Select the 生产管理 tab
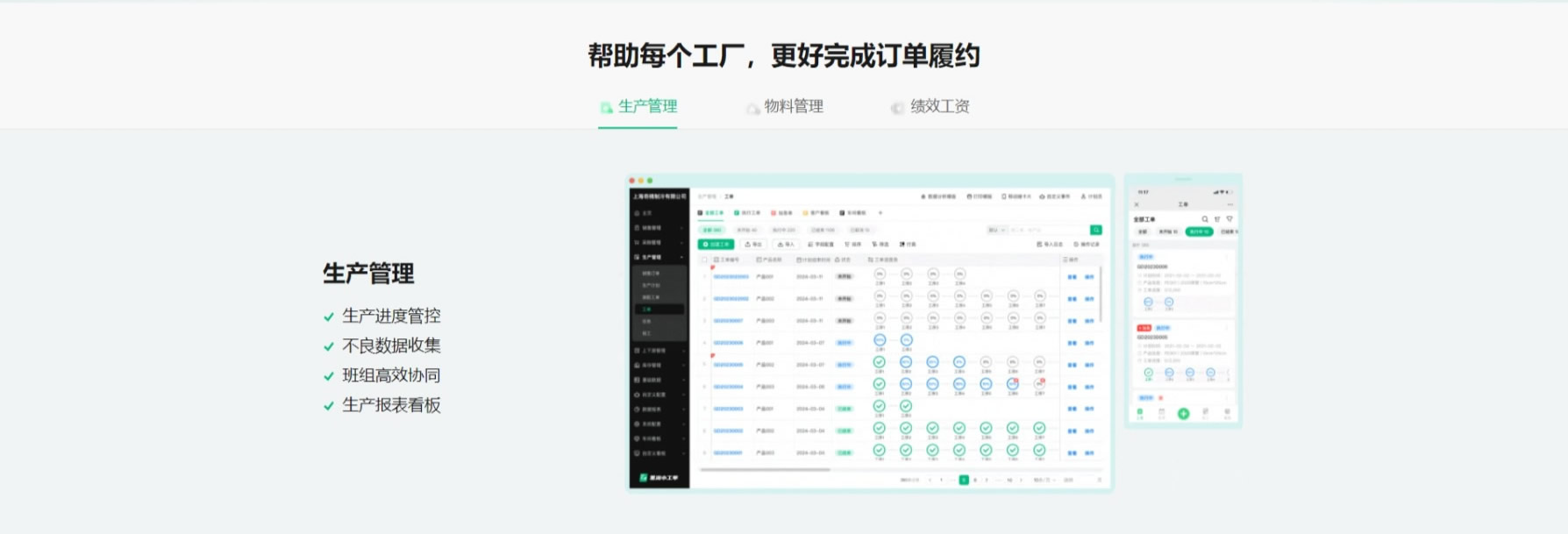Viewport: 1568px width, 534px height. point(647,106)
